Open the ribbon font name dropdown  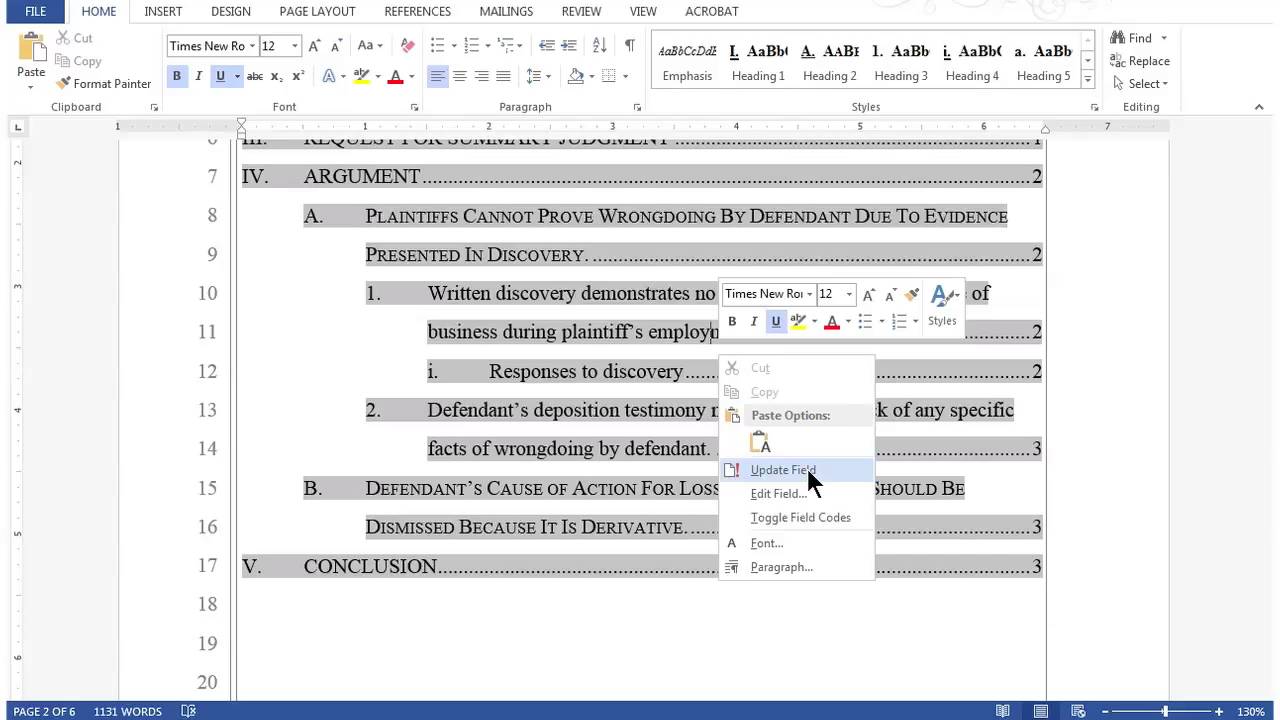coord(252,46)
